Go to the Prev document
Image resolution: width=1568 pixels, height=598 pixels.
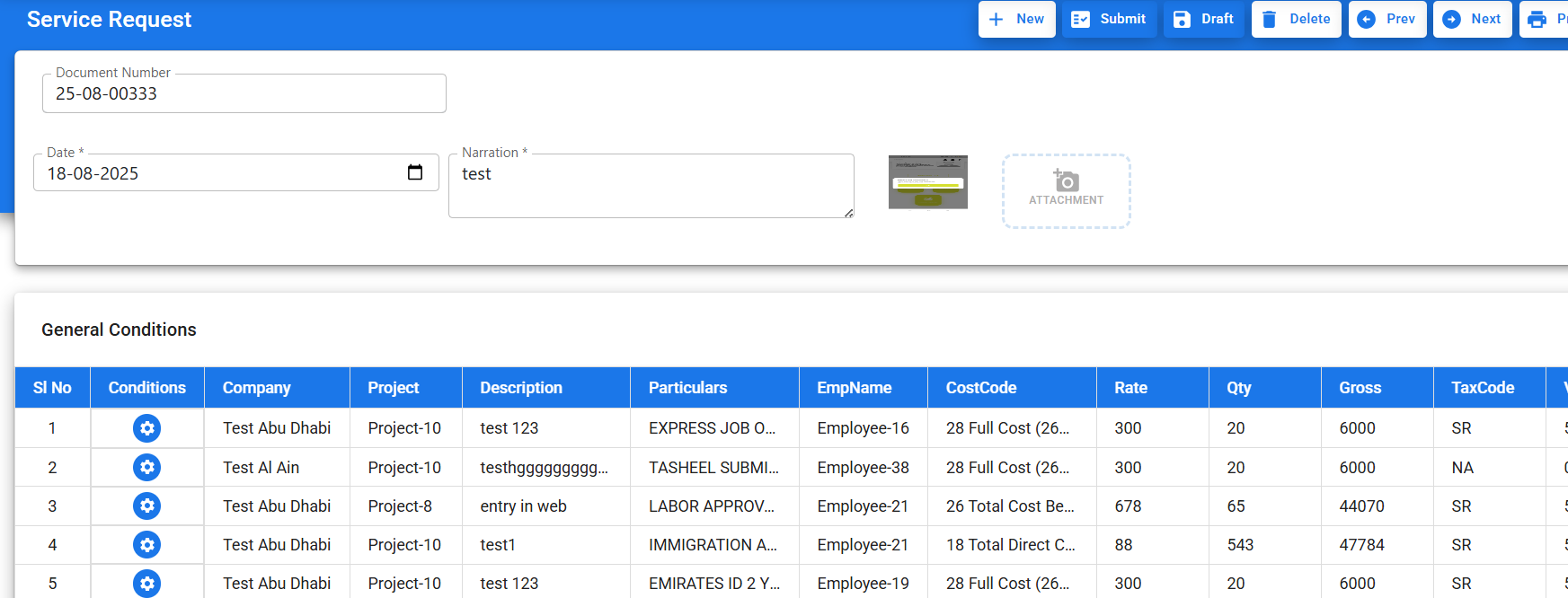point(1386,19)
